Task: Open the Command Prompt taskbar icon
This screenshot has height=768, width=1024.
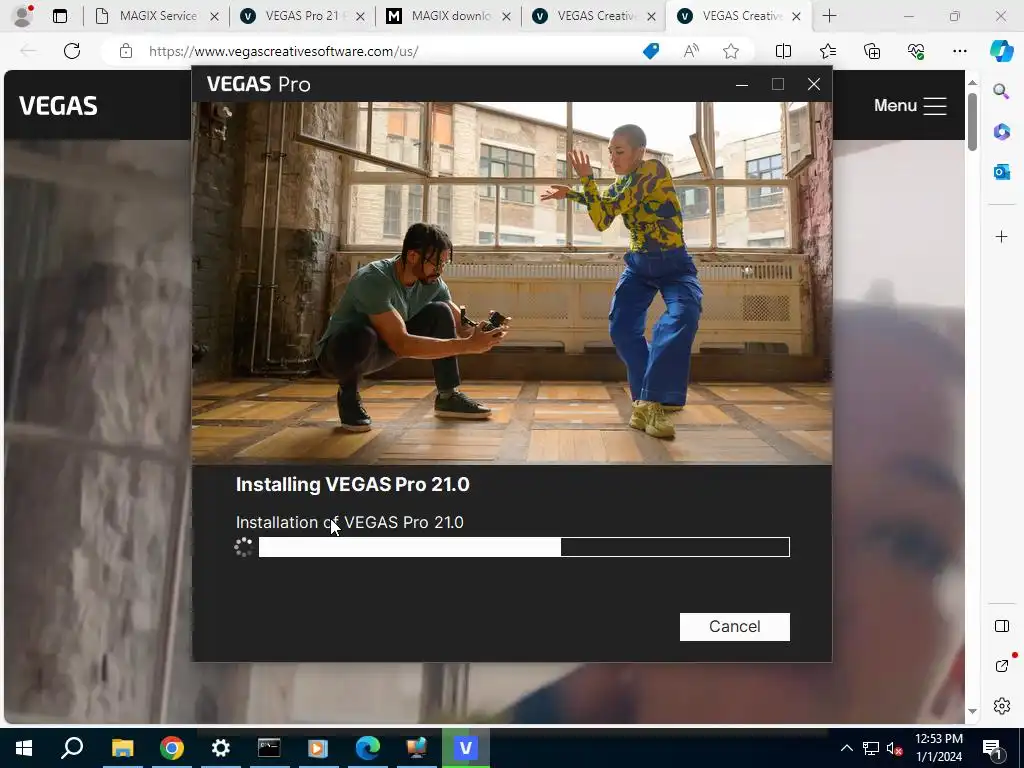Action: tap(269, 748)
